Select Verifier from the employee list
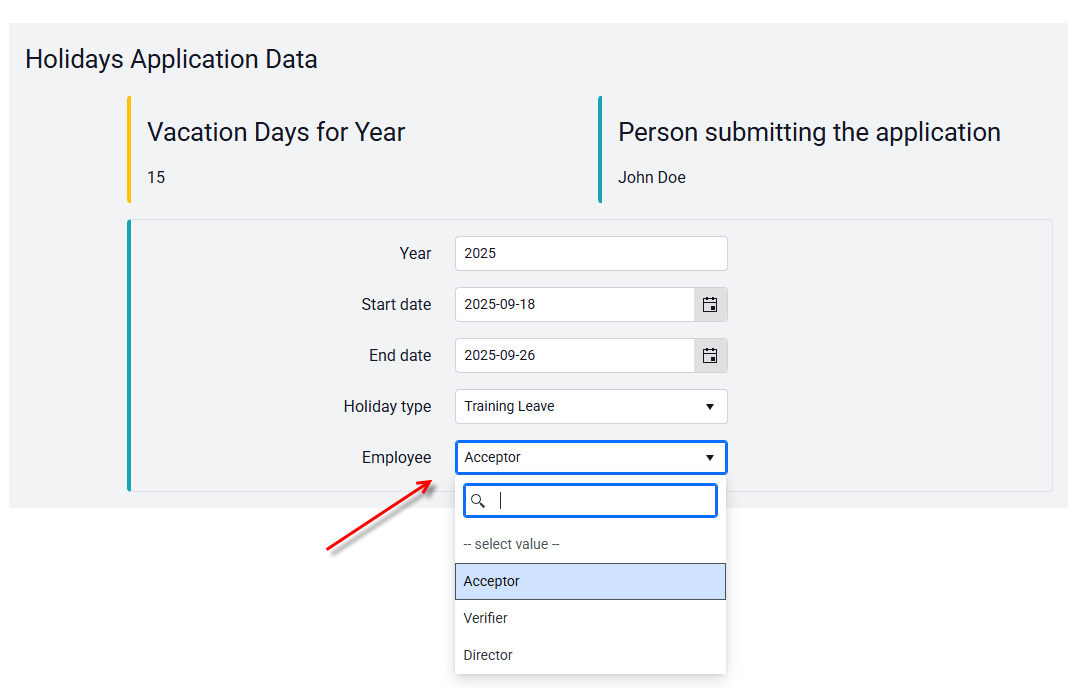The image size is (1068, 689). [x=591, y=618]
